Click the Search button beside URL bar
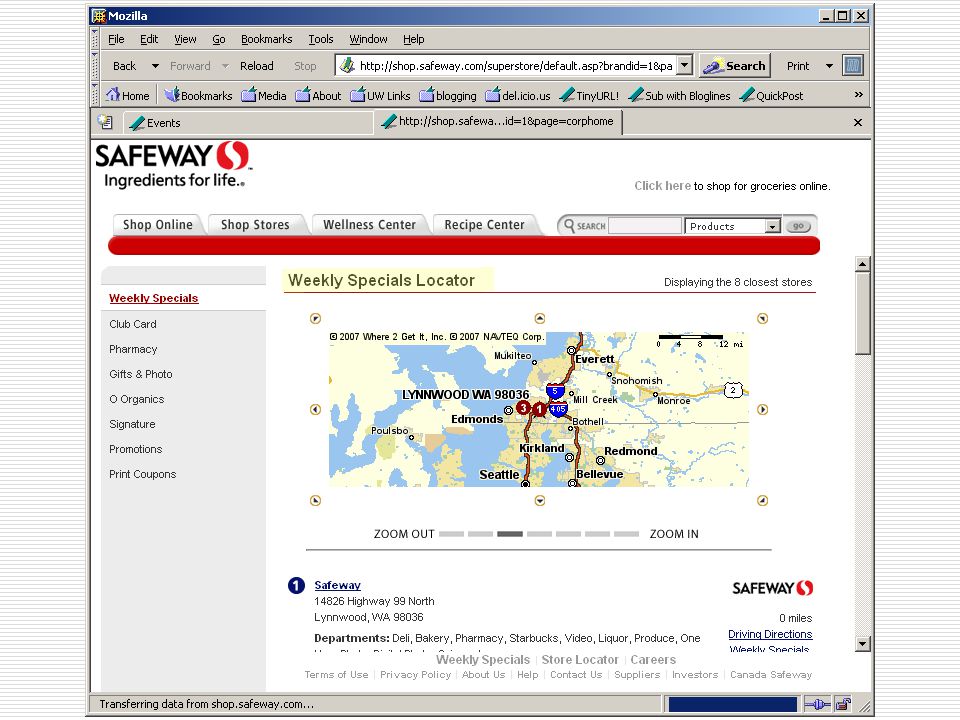The height and width of the screenshot is (720, 960). pos(733,66)
